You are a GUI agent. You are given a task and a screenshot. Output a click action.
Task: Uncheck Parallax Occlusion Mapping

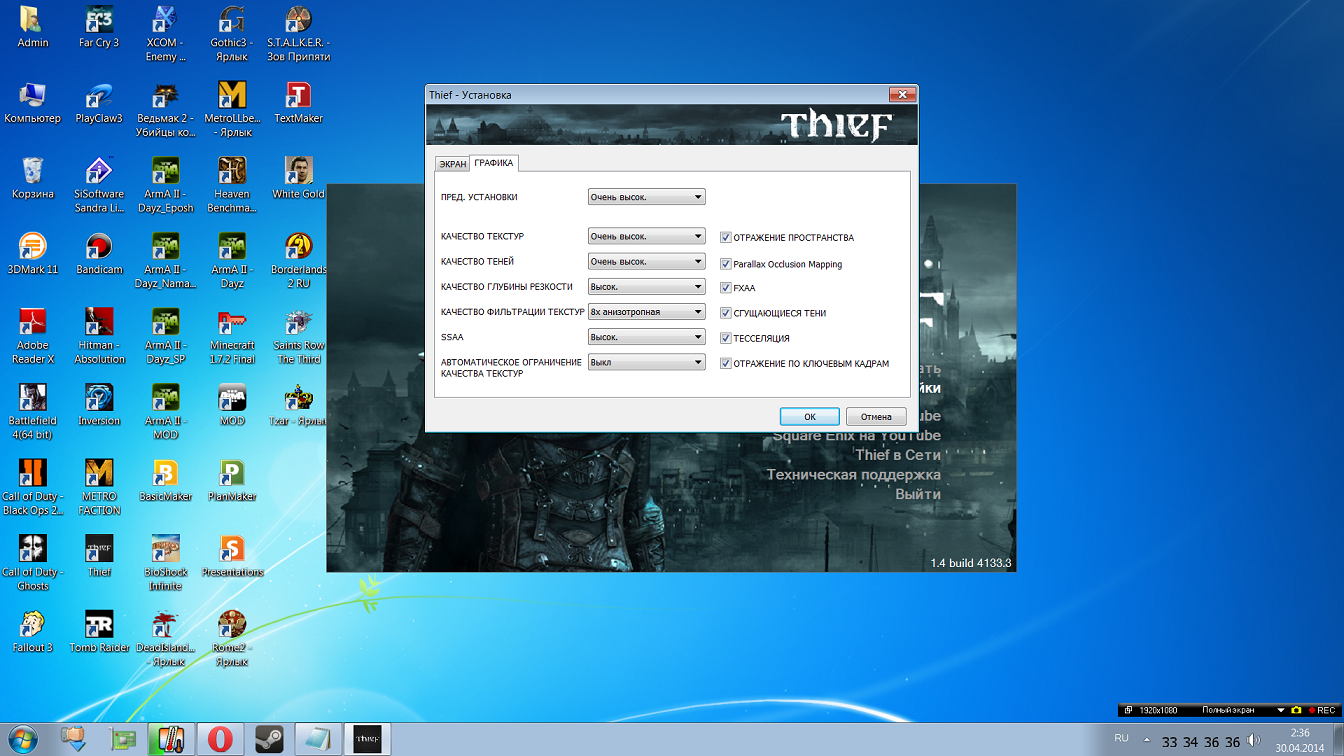pos(726,264)
